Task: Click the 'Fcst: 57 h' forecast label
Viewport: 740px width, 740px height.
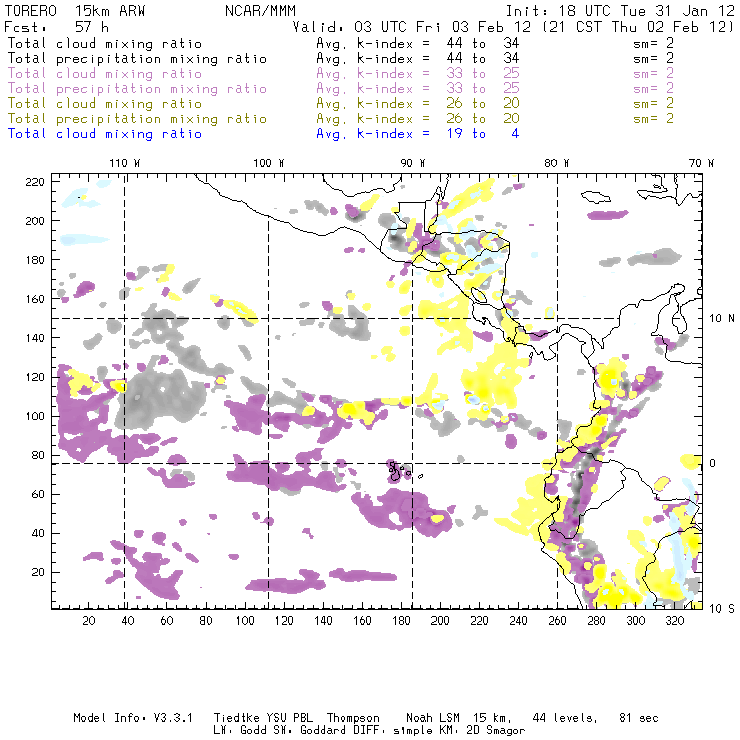Action: tap(56, 27)
